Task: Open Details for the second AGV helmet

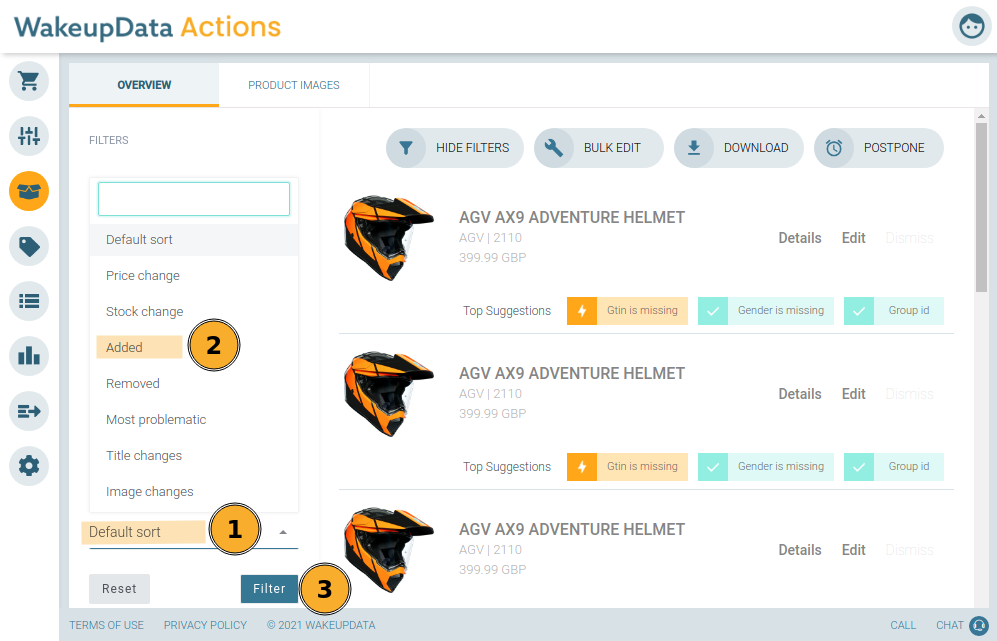Action: (x=800, y=394)
